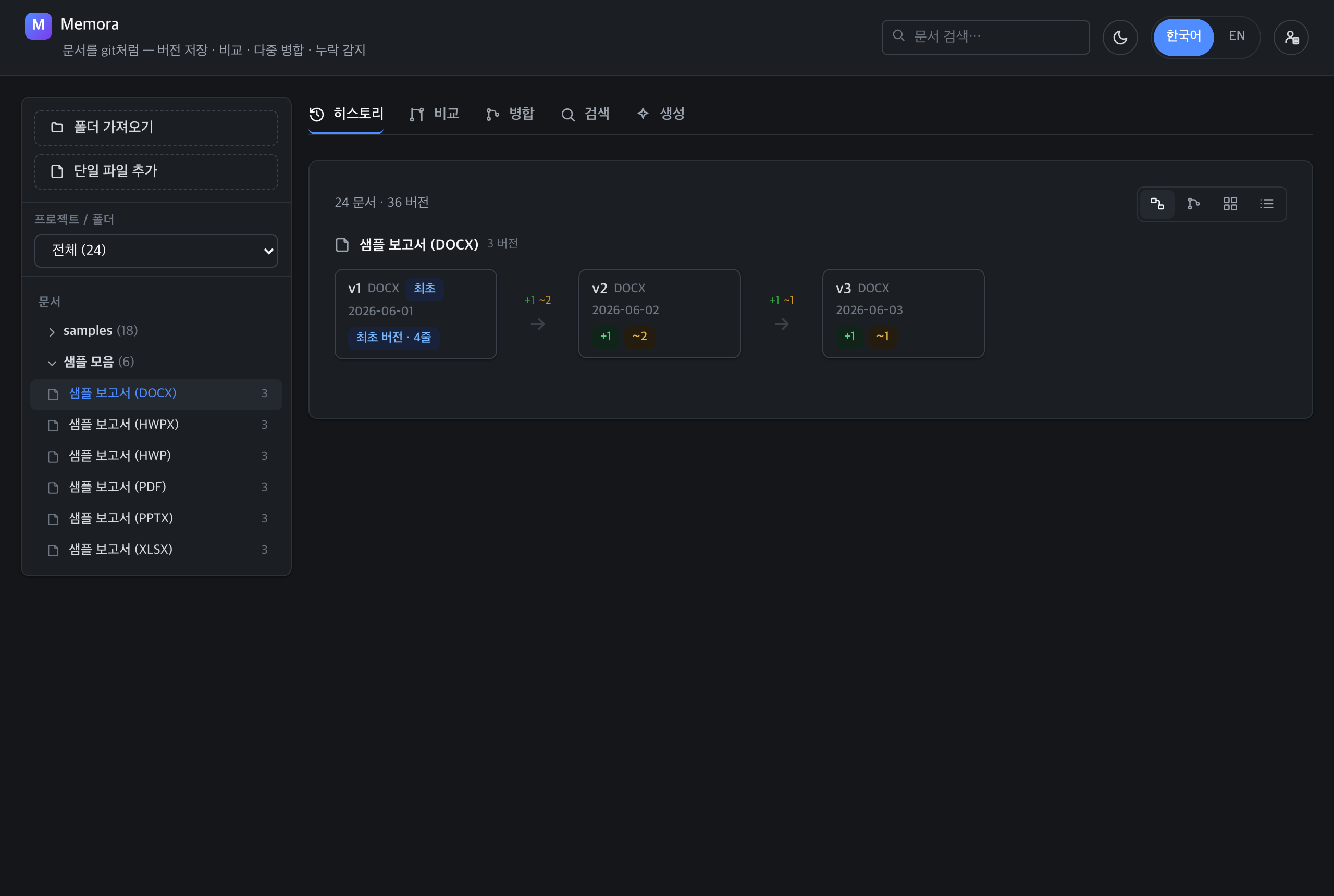
Task: Click the 2026-06-03 date on v3
Action: pos(869,310)
